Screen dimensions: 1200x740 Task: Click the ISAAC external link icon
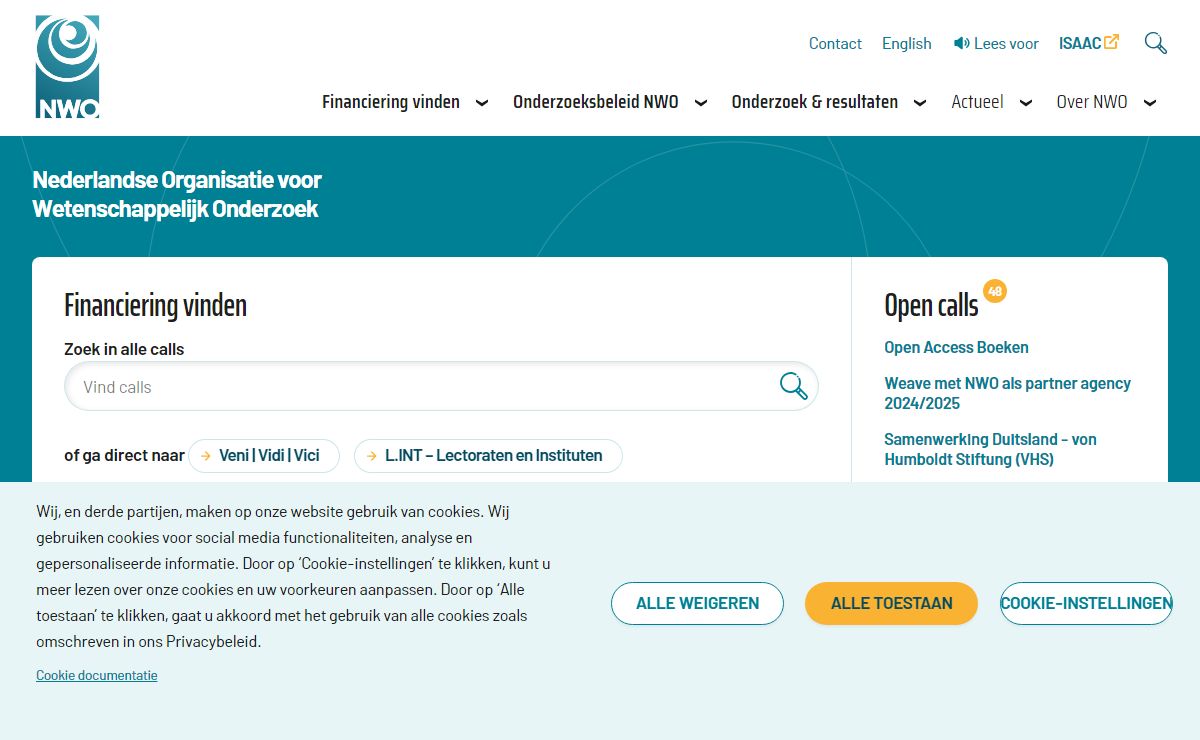pyautogui.click(x=1111, y=42)
